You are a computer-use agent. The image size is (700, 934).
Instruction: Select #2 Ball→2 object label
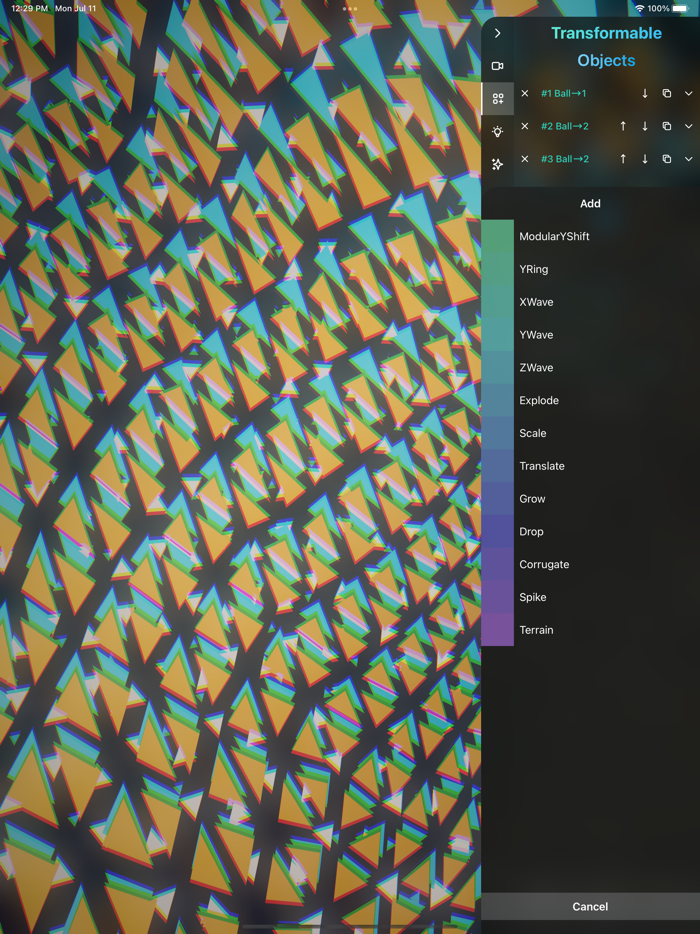click(x=565, y=126)
